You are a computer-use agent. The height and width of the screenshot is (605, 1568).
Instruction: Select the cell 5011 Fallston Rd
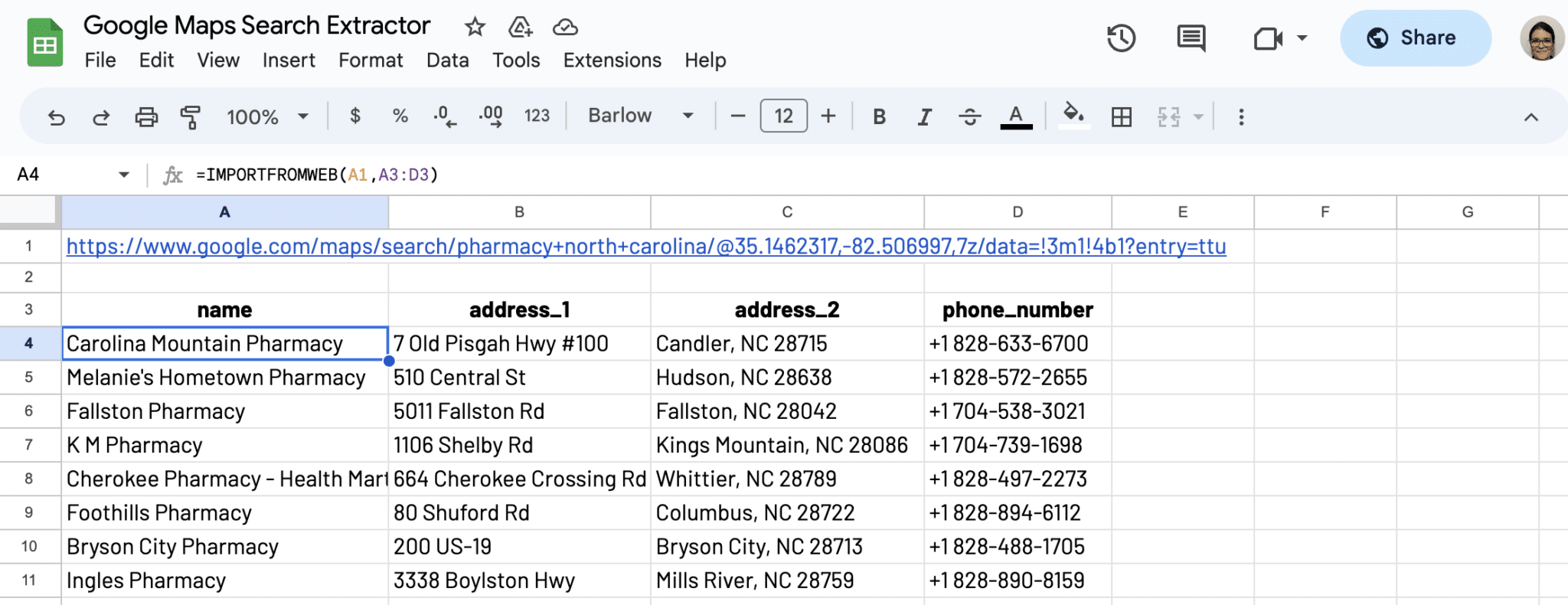(x=519, y=411)
